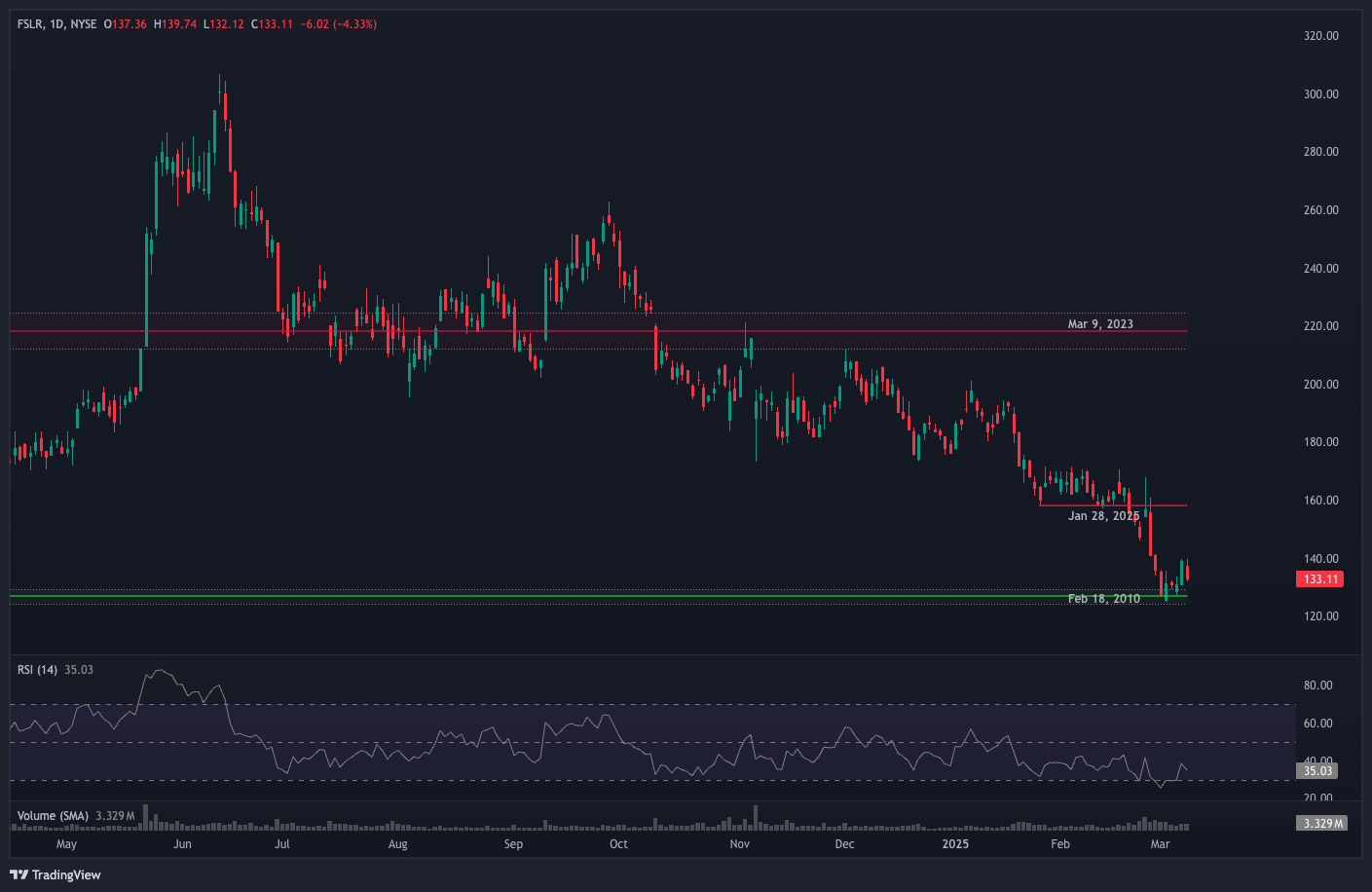Click the 35.03 RSI axis tag
The width and height of the screenshot is (1372, 892).
point(1317,771)
